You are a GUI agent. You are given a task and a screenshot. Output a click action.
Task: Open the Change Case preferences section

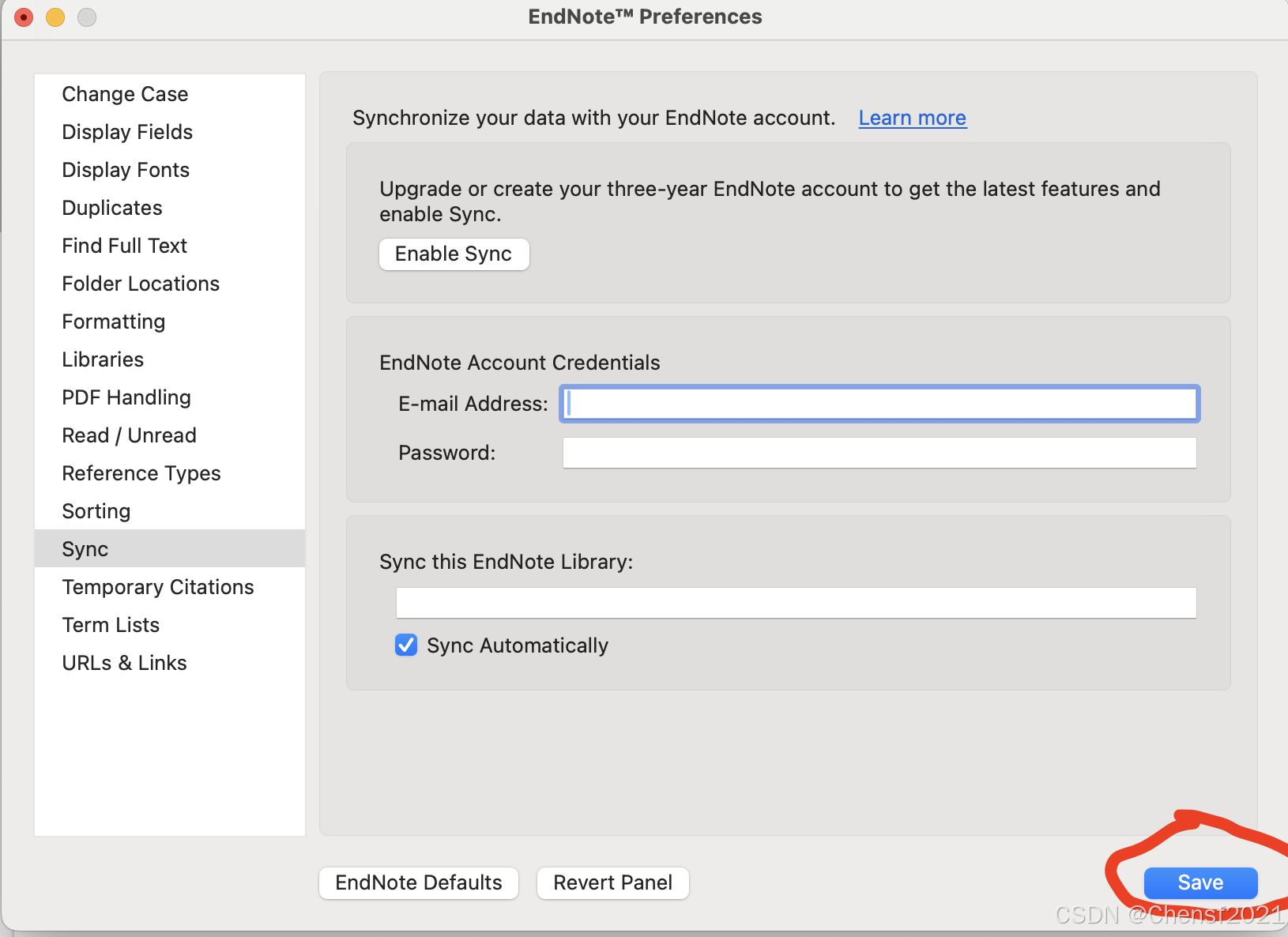(125, 94)
